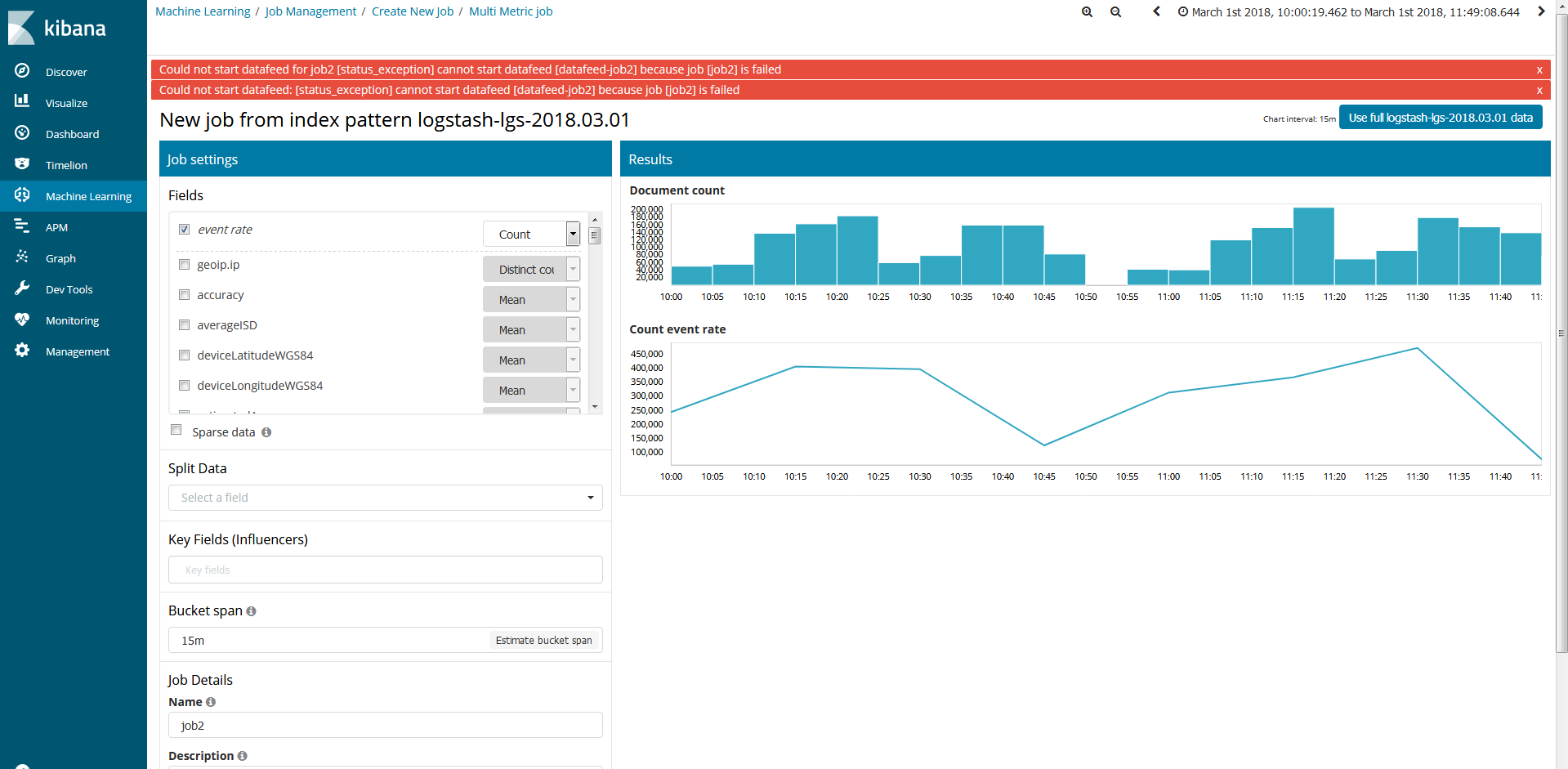Move time range backward
This screenshot has height=769, width=1568.
coord(1156,11)
